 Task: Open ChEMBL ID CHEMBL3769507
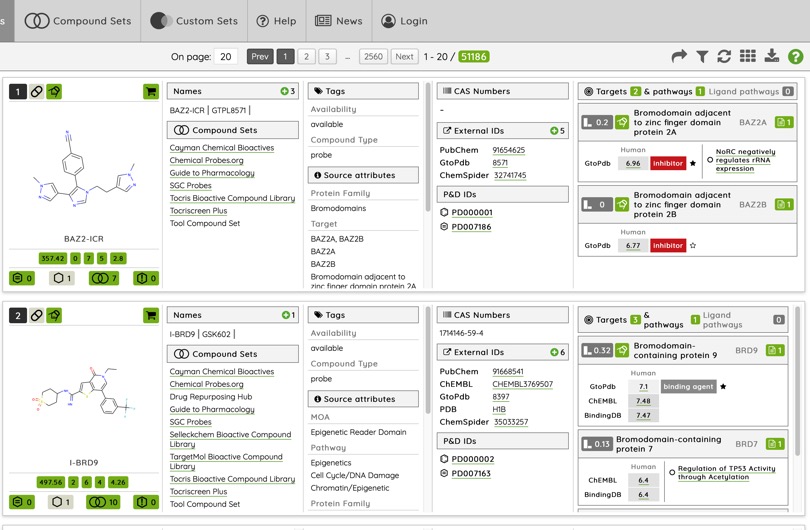click(522, 384)
